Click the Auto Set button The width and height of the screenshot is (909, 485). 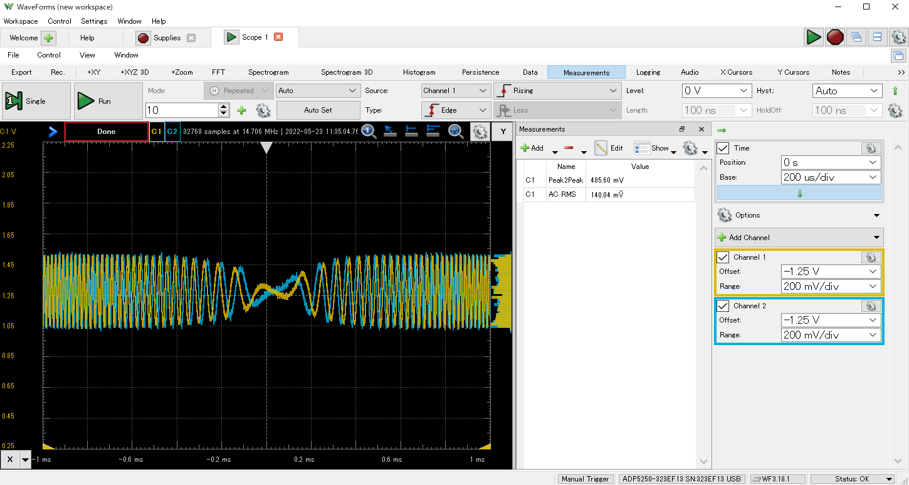tap(317, 110)
